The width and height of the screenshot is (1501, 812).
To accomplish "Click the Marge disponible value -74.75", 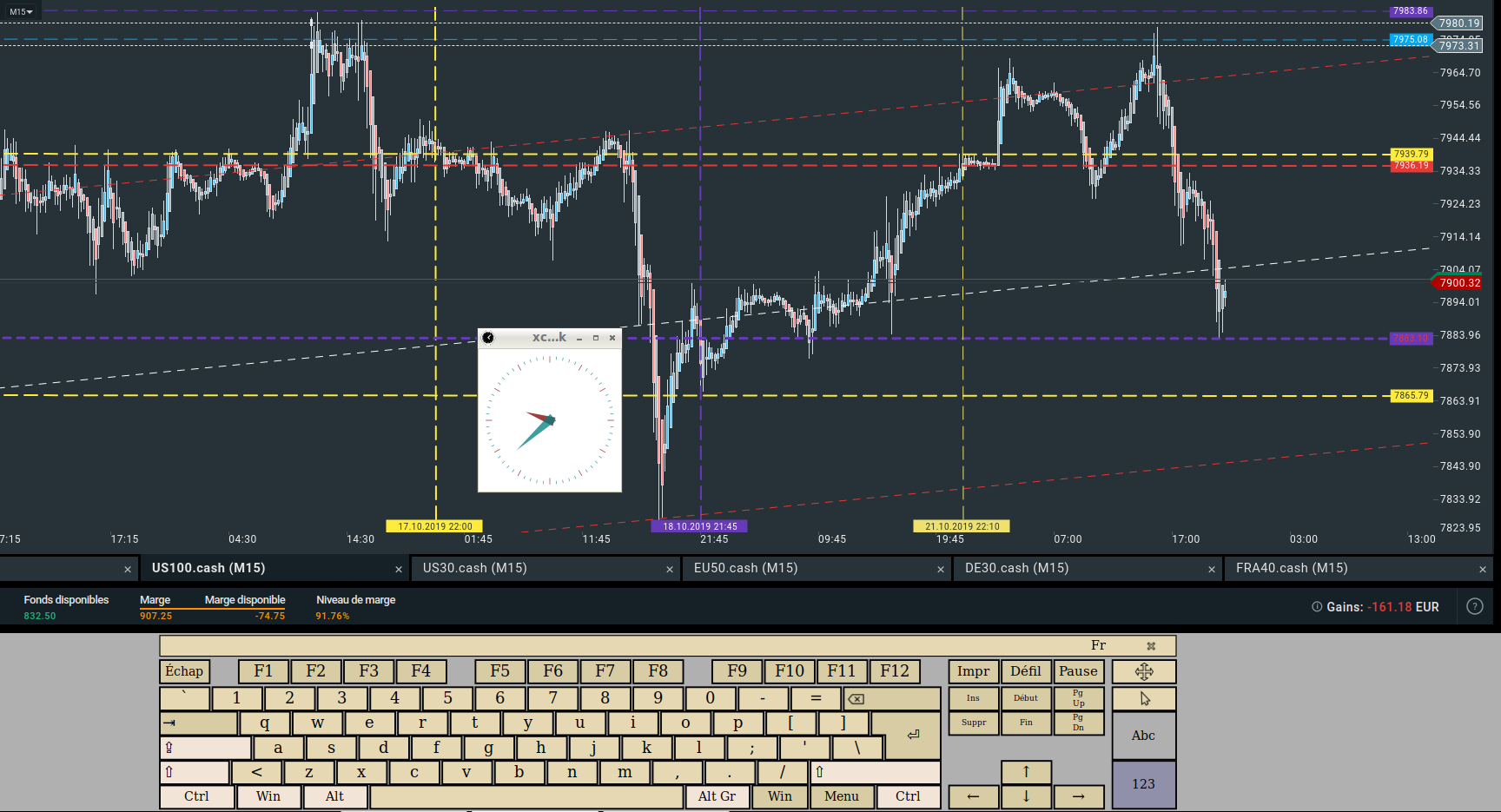I will (270, 616).
